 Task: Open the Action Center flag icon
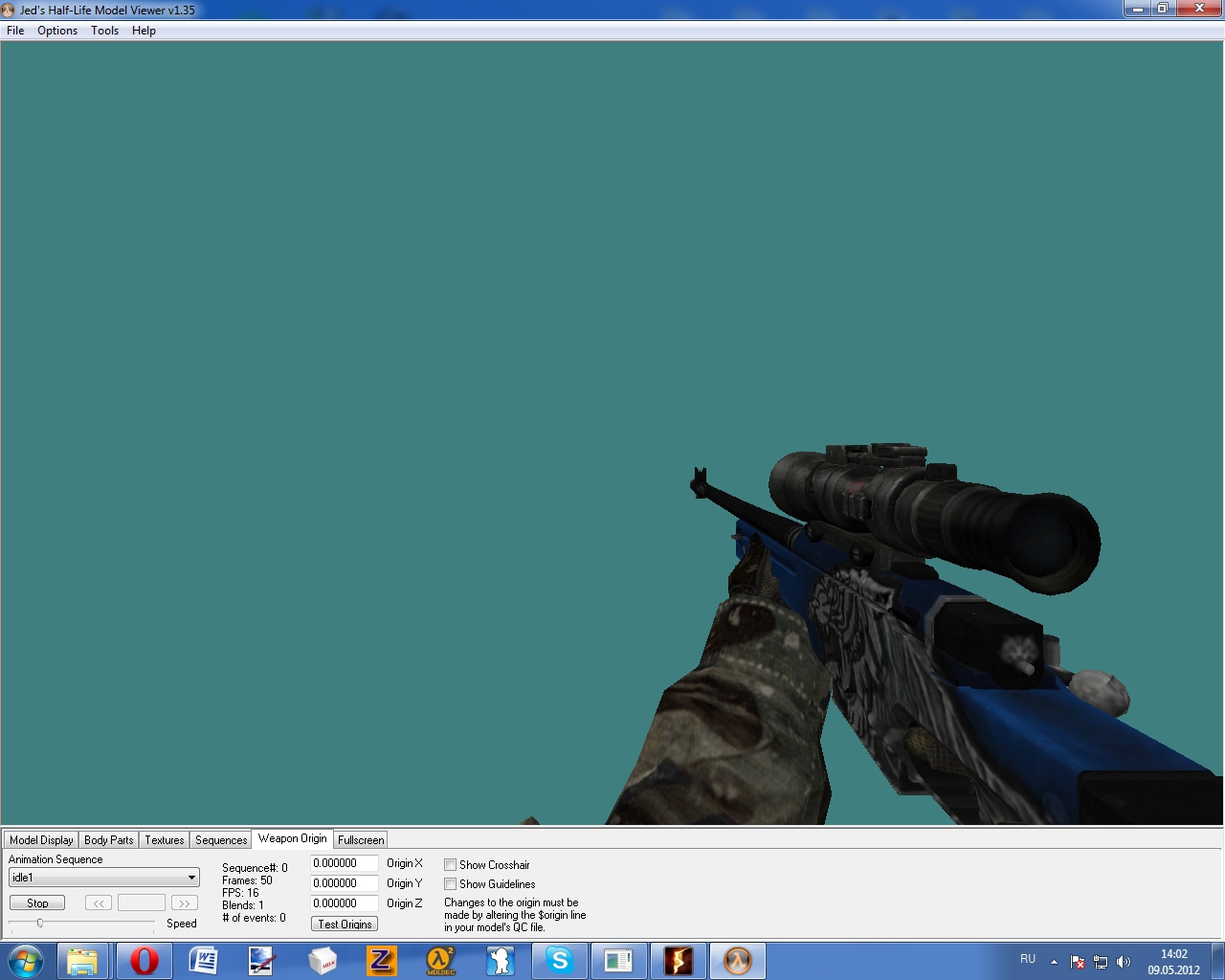click(x=1078, y=962)
